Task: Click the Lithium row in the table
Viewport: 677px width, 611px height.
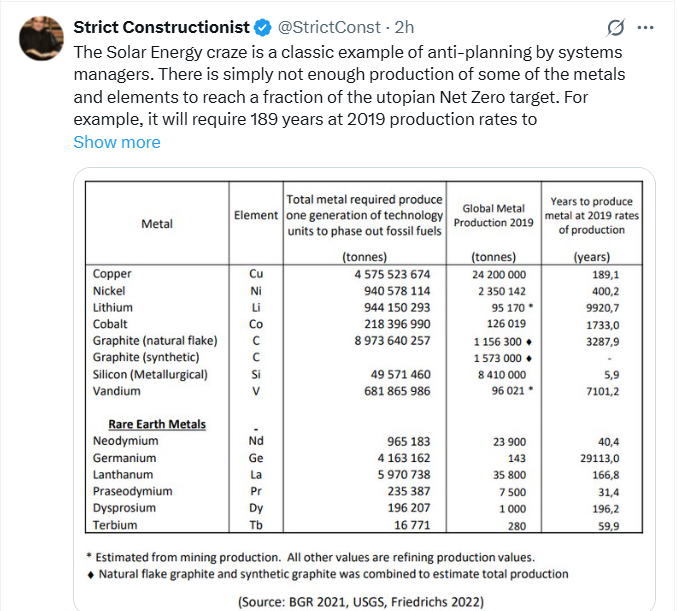Action: pyautogui.click(x=112, y=307)
